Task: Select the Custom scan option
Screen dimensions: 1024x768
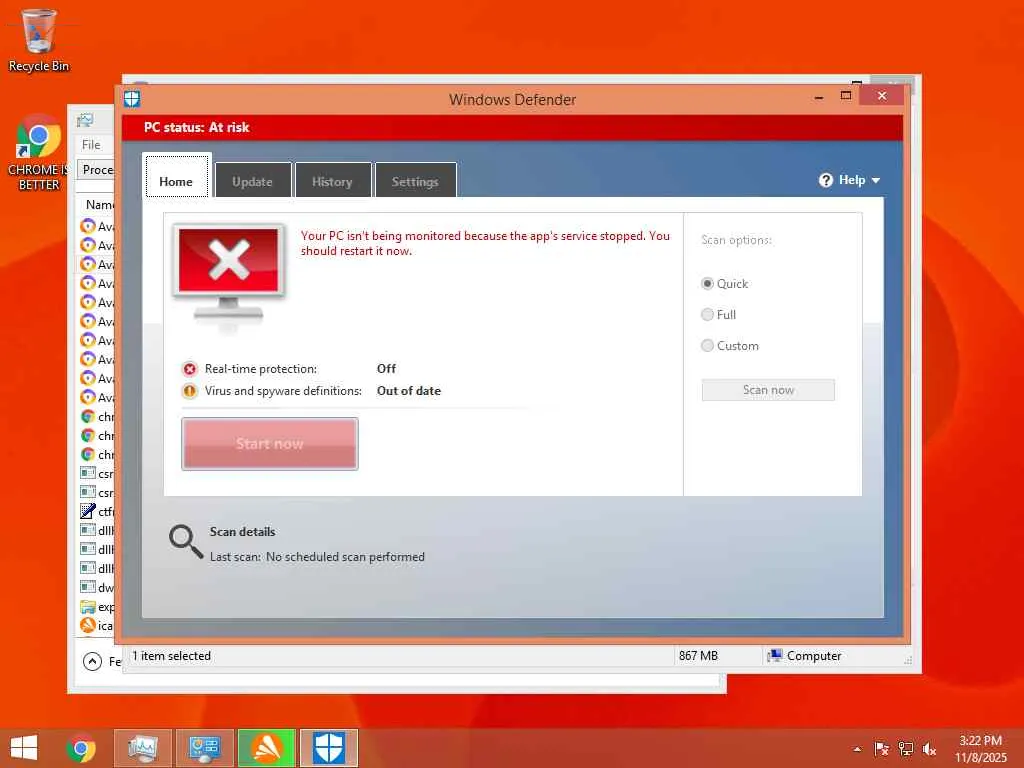Action: (x=707, y=345)
